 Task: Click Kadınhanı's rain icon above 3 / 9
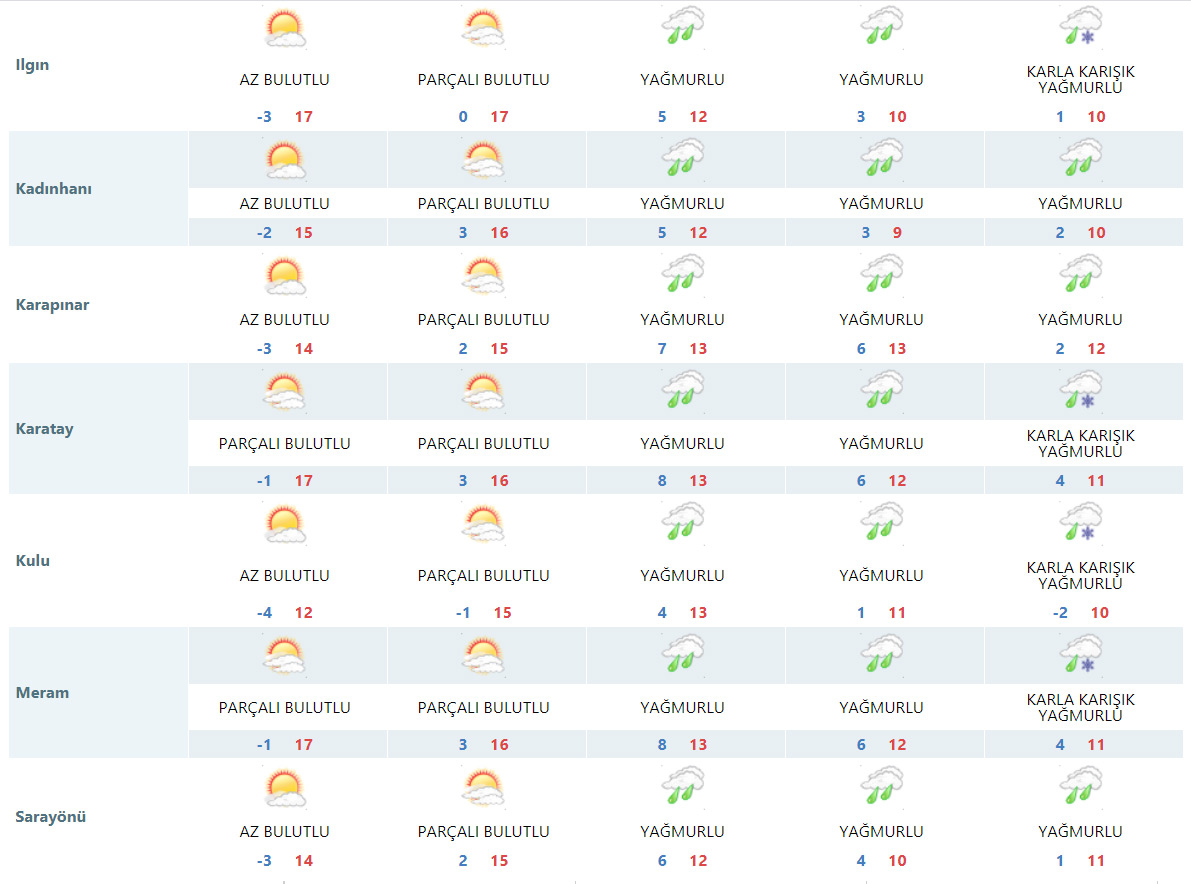tap(882, 160)
